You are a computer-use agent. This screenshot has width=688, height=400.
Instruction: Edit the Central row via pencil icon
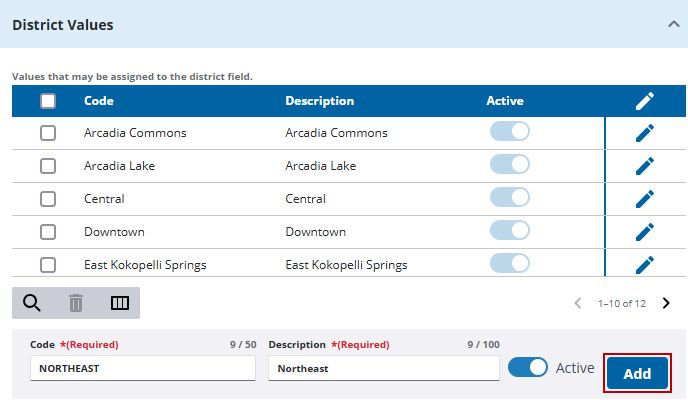(645, 199)
